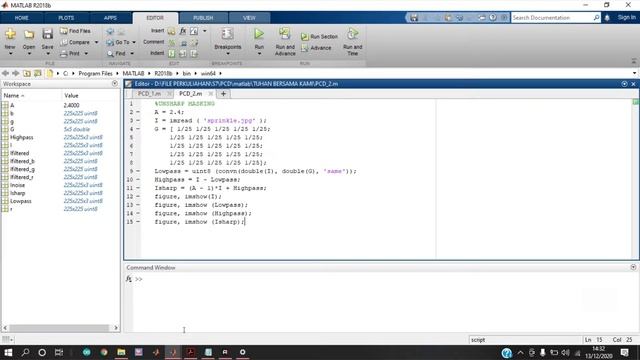The width and height of the screenshot is (640, 360).
Task: Open Workspace panel actions menu
Action: click(x=115, y=84)
